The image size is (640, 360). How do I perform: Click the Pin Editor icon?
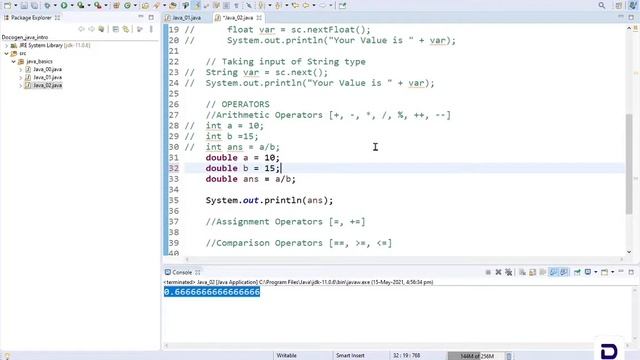point(342,6)
